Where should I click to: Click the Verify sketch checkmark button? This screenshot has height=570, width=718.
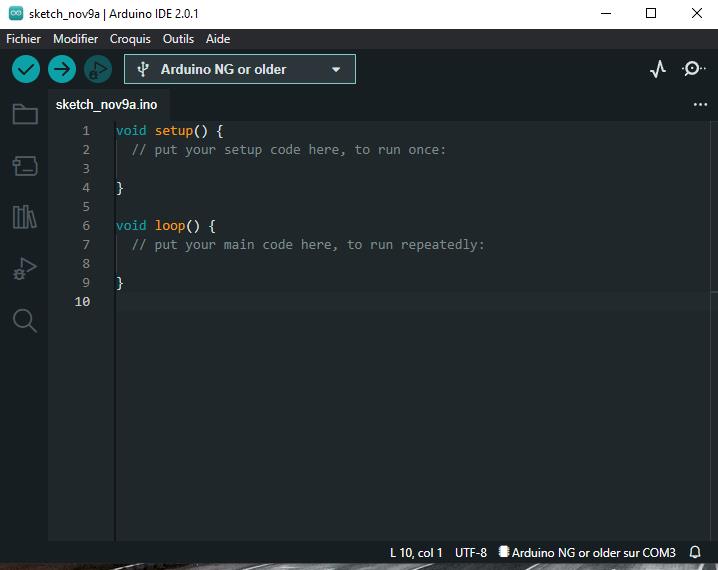click(26, 69)
